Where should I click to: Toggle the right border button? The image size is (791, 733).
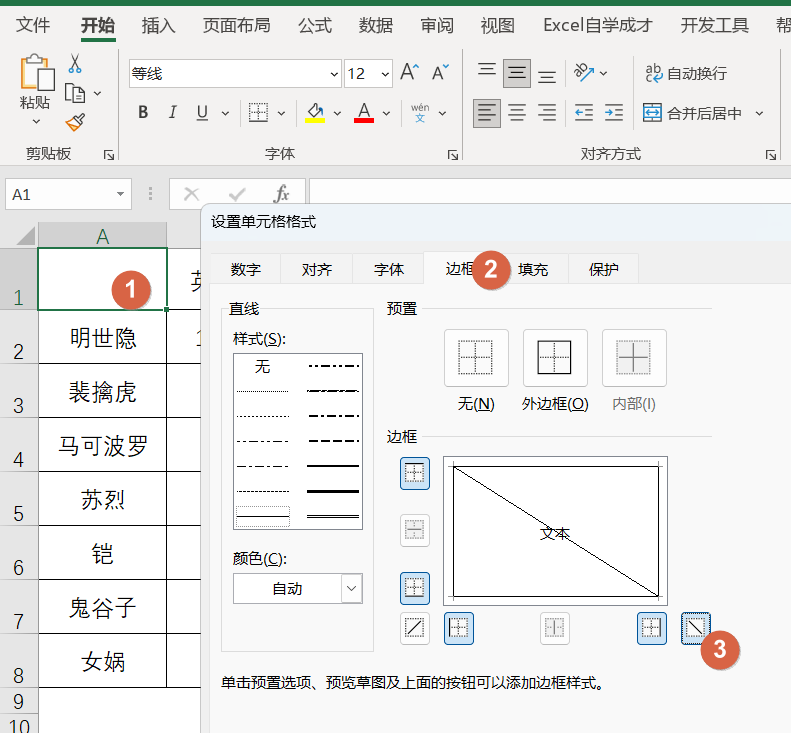[x=652, y=628]
